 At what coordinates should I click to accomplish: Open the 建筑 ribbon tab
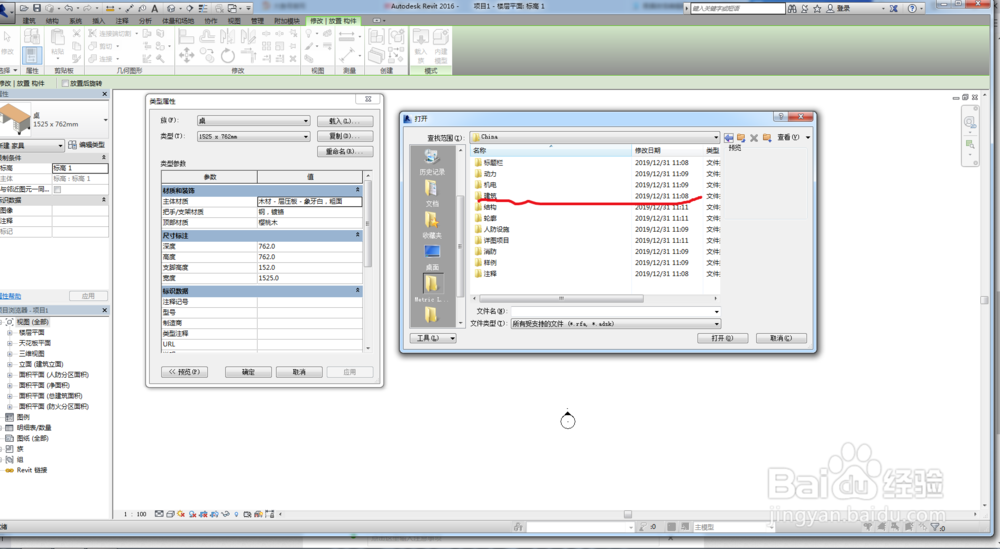tap(29, 21)
